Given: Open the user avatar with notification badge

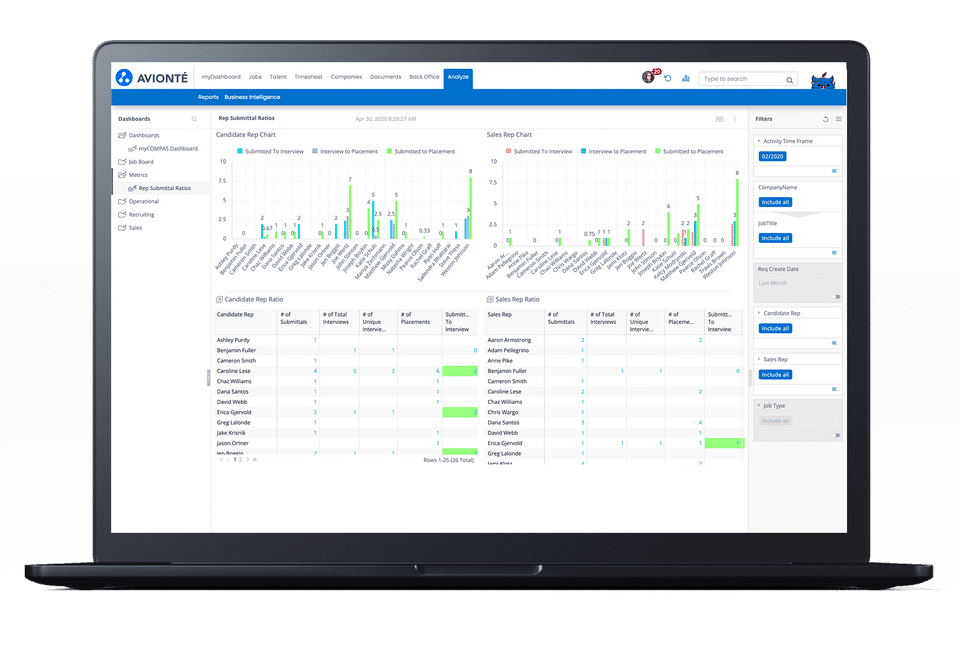Looking at the screenshot, I should pos(648,77).
